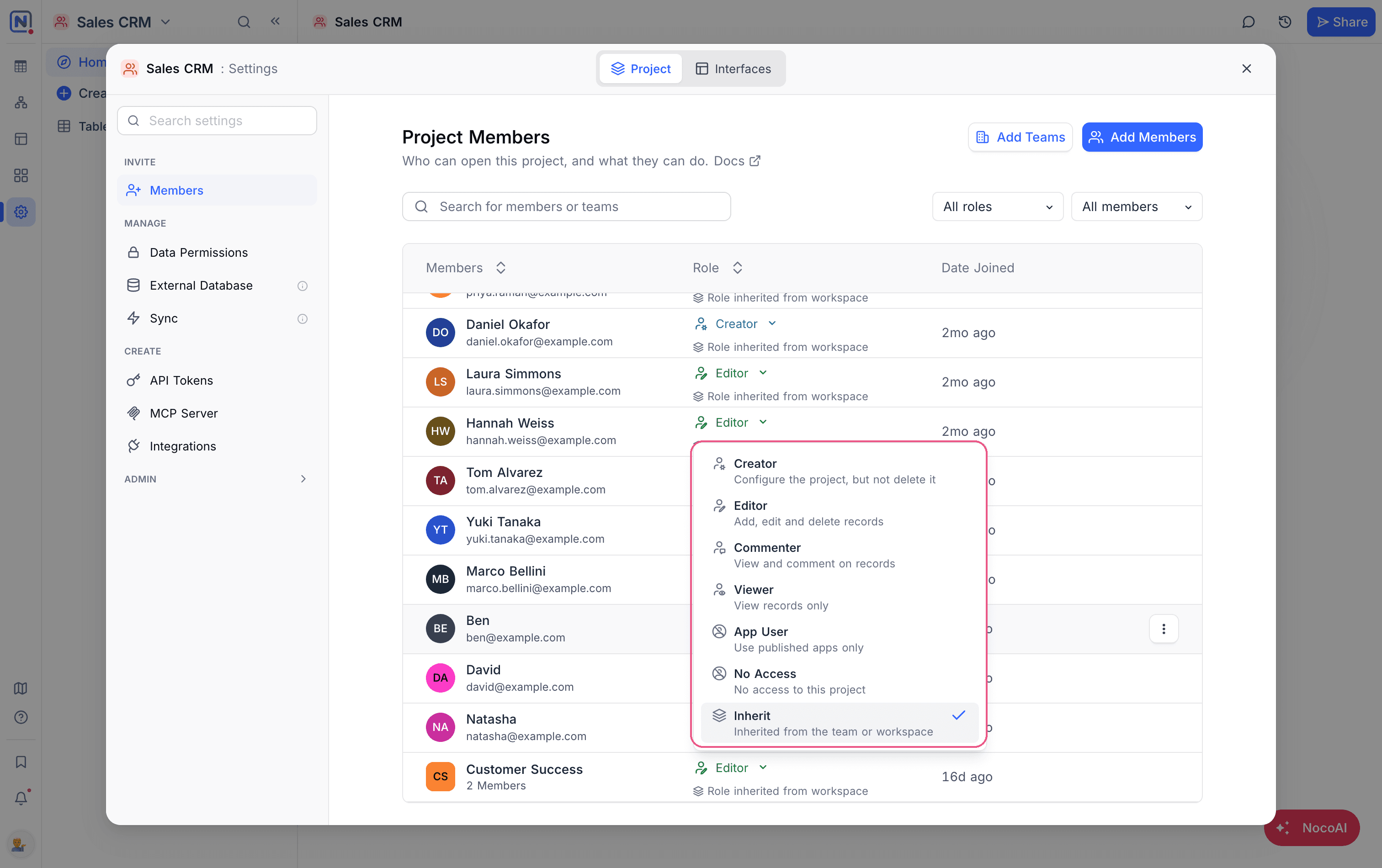Open the search magnifier in top bar
1382x868 pixels.
244,22
